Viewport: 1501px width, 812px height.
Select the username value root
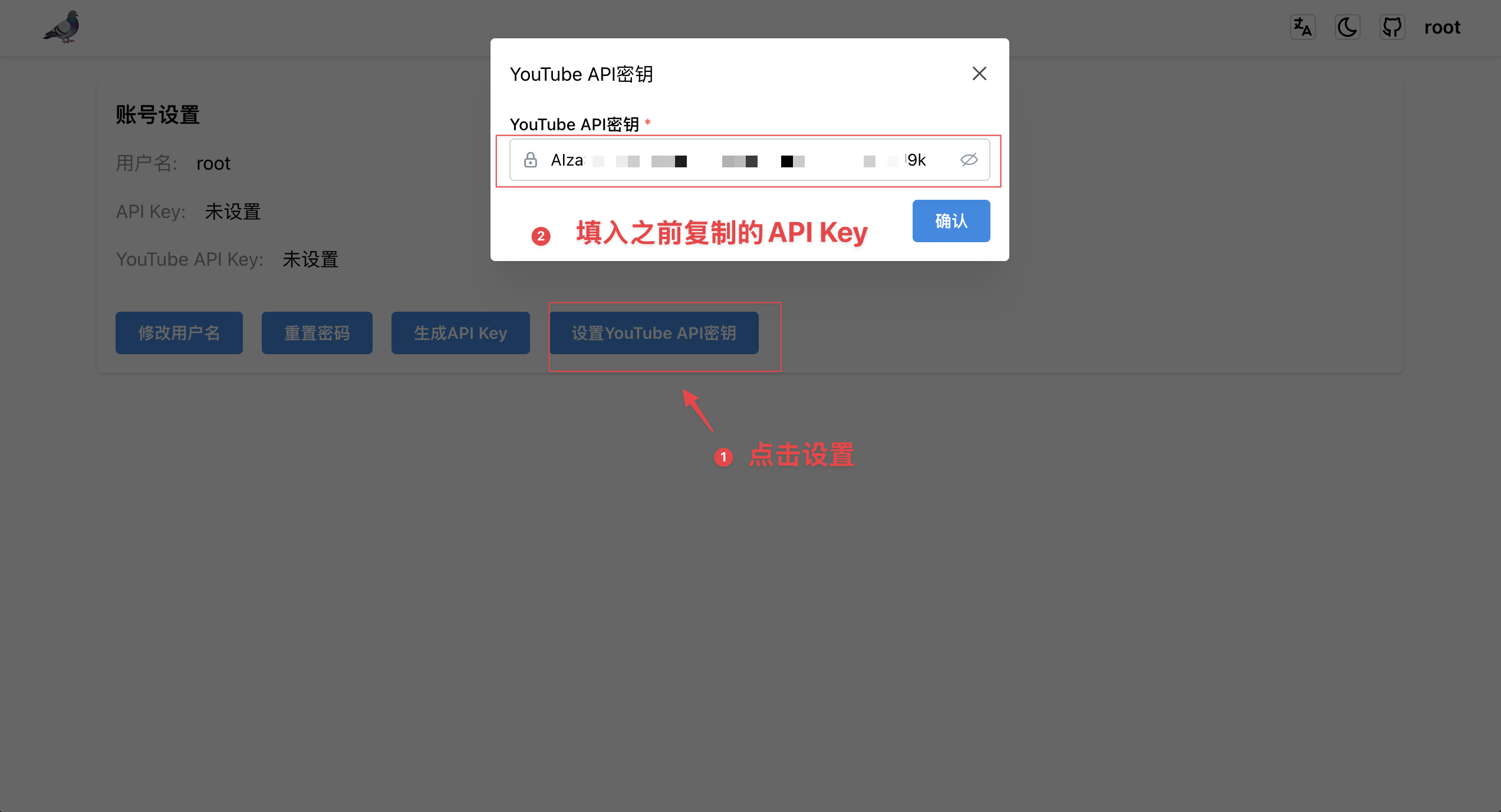(x=213, y=163)
